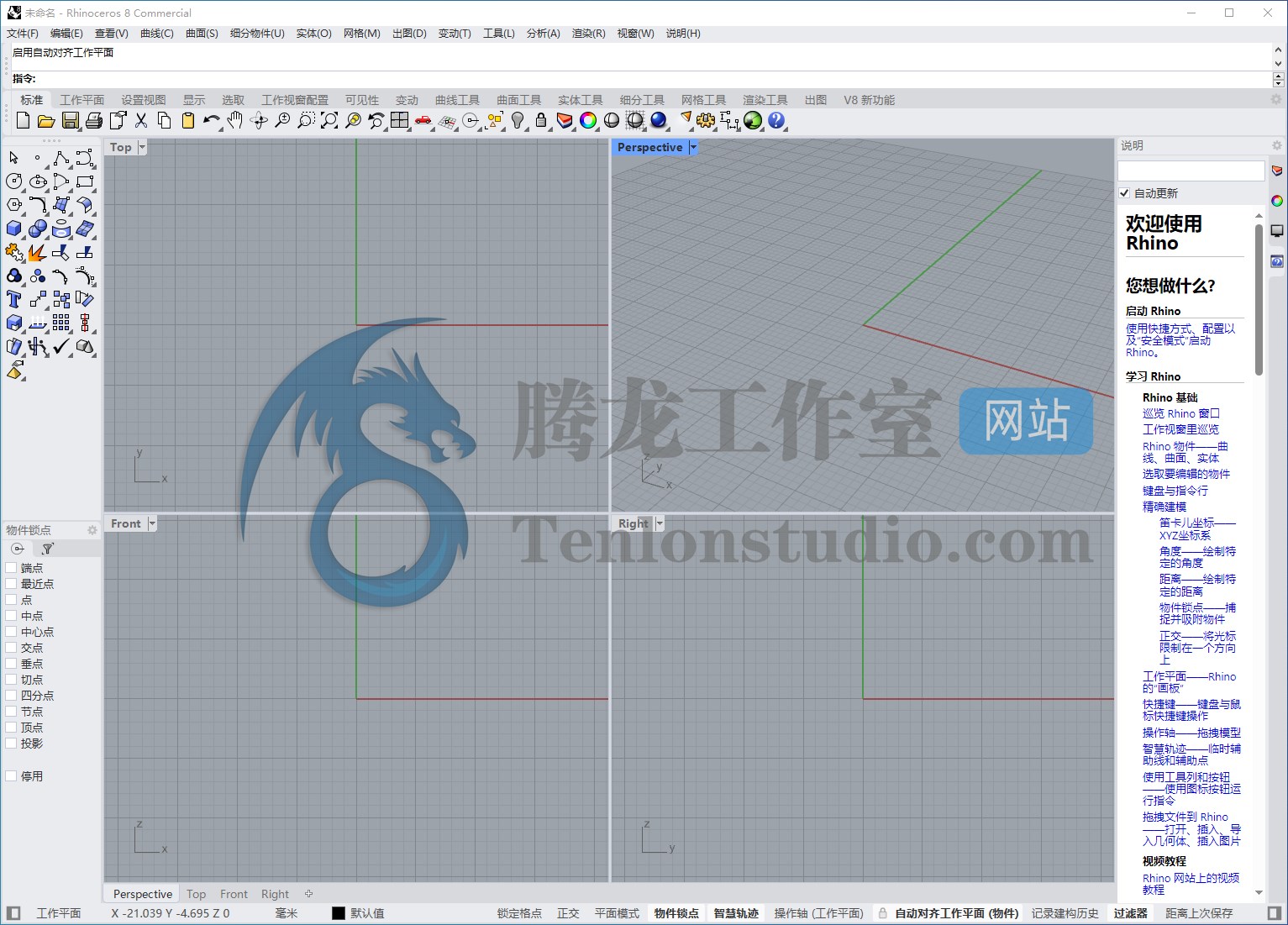The height and width of the screenshot is (925, 1288).
Task: Check the 停用 checkbox
Action: 11,776
